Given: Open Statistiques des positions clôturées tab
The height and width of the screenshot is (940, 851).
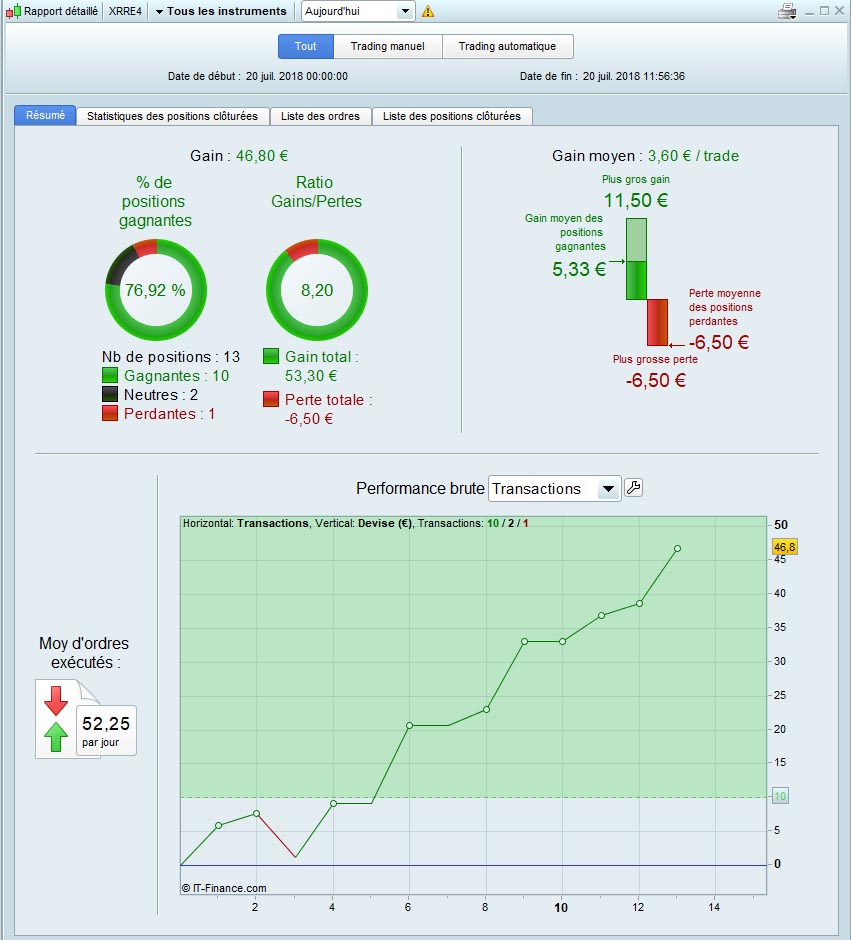Looking at the screenshot, I should (173, 116).
